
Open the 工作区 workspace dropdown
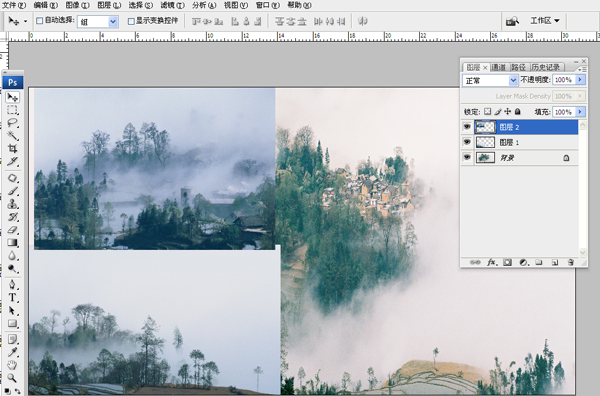click(545, 21)
